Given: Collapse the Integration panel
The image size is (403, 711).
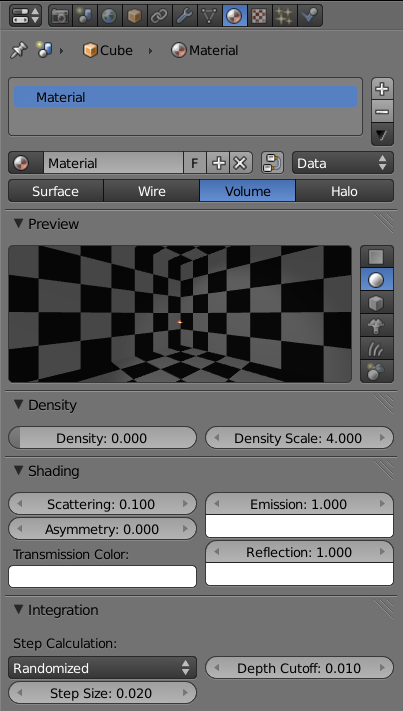Looking at the screenshot, I should pyautogui.click(x=18, y=610).
